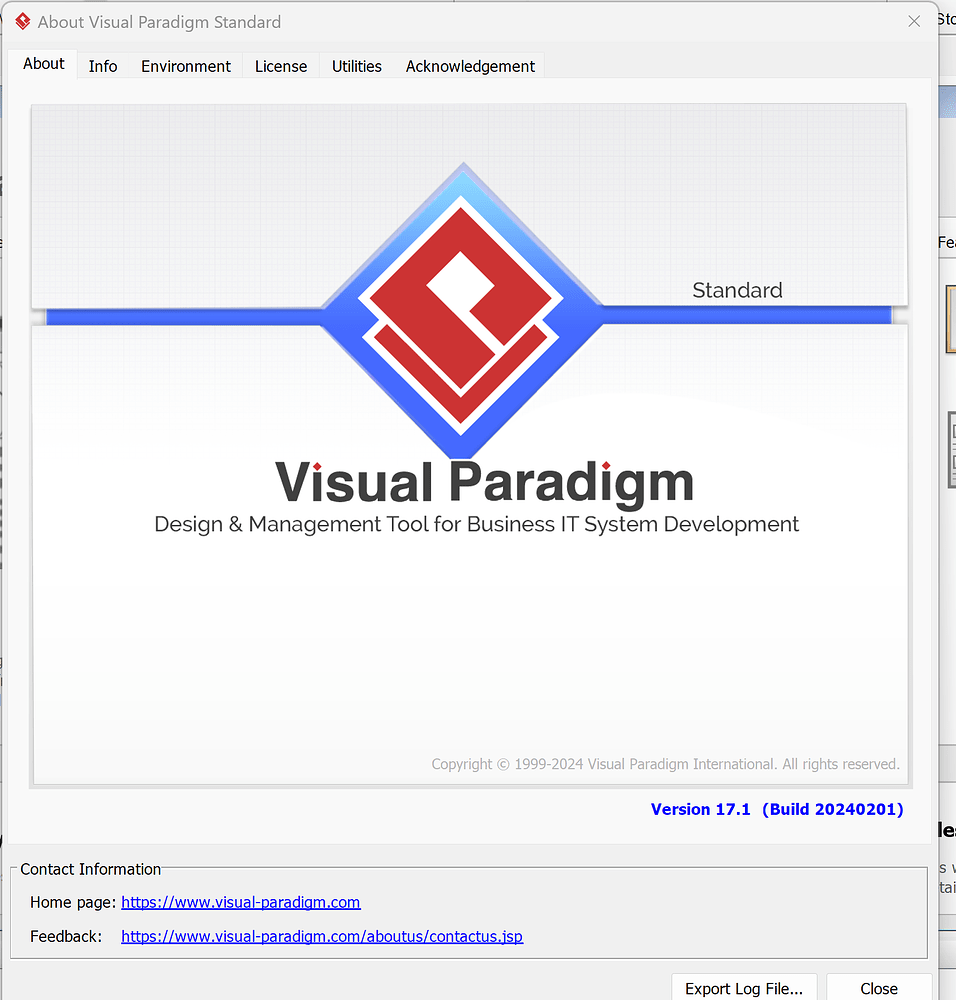
Task: Dismiss the dialog with the Close button
Action: pyautogui.click(x=879, y=988)
